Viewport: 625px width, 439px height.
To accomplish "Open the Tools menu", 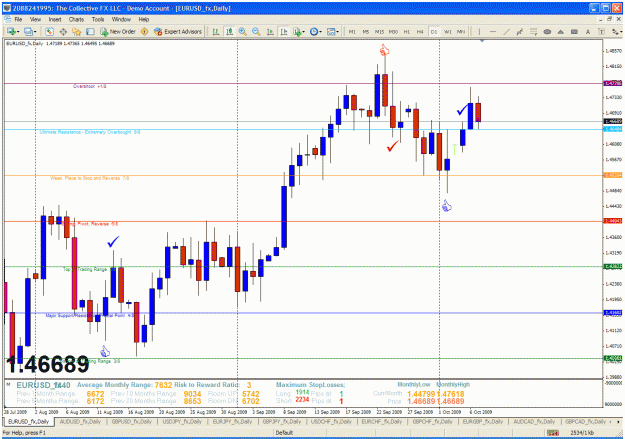I will [98, 19].
